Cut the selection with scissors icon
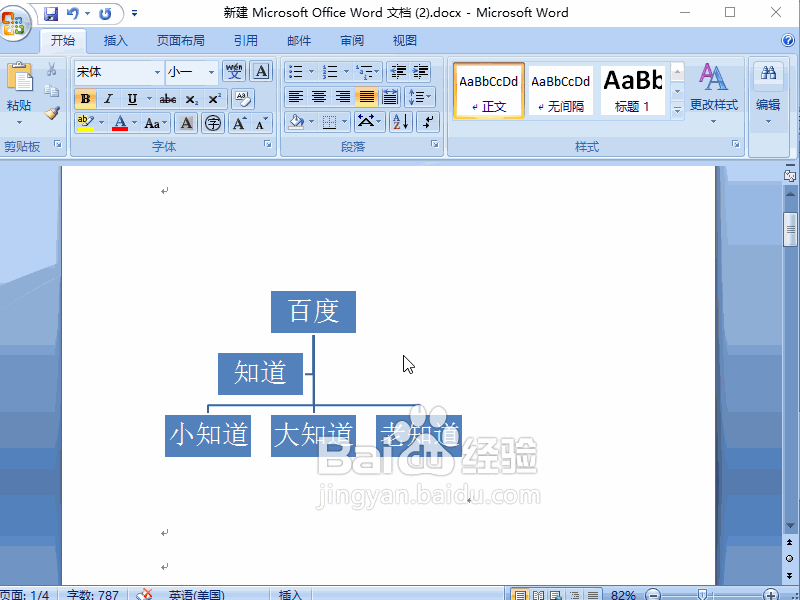 tap(52, 69)
